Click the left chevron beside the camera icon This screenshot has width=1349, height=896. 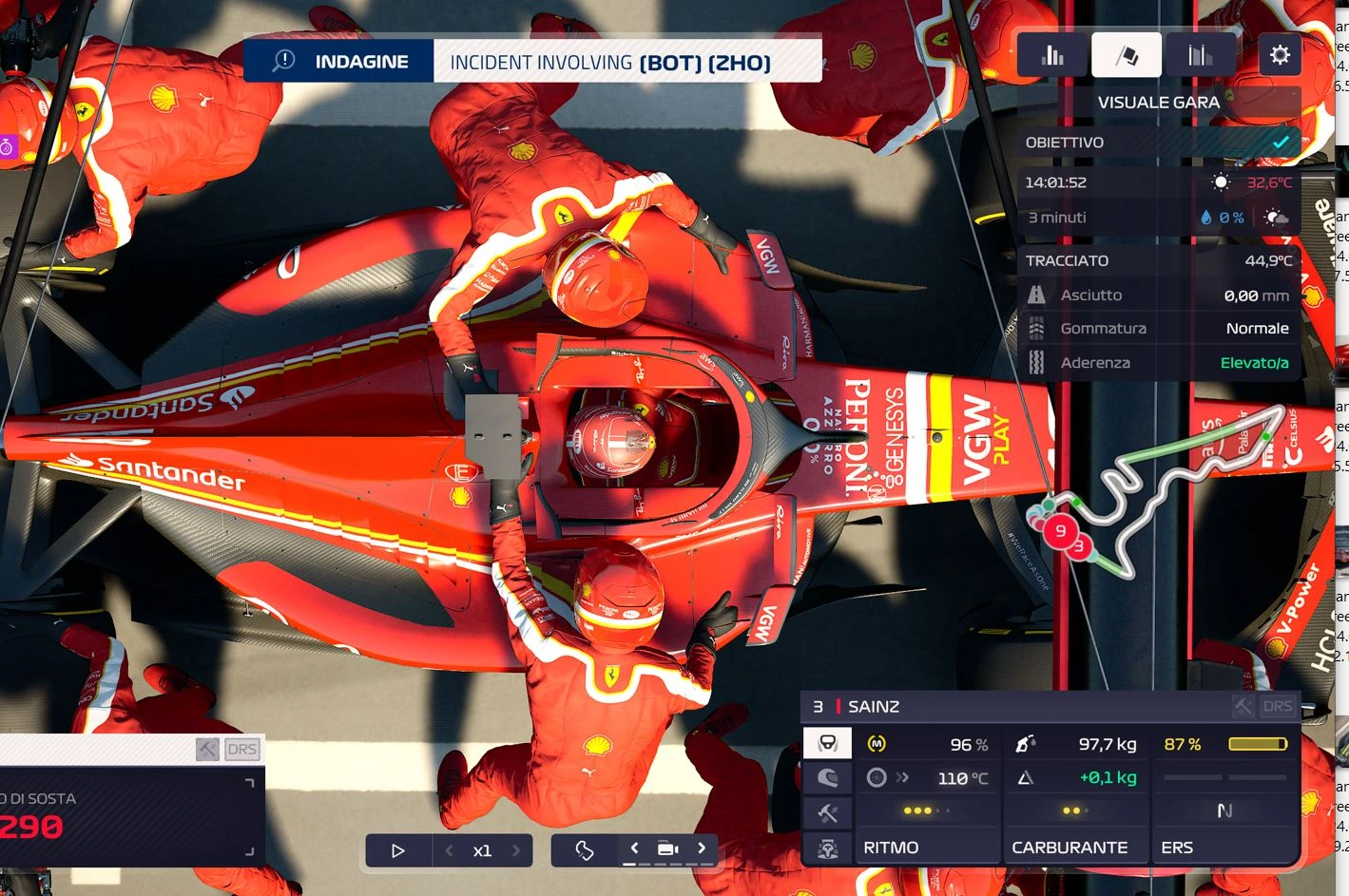click(633, 850)
